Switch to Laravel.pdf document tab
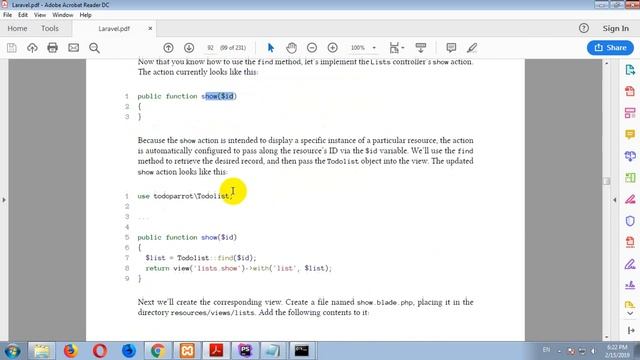The width and height of the screenshot is (640, 360). point(114,29)
